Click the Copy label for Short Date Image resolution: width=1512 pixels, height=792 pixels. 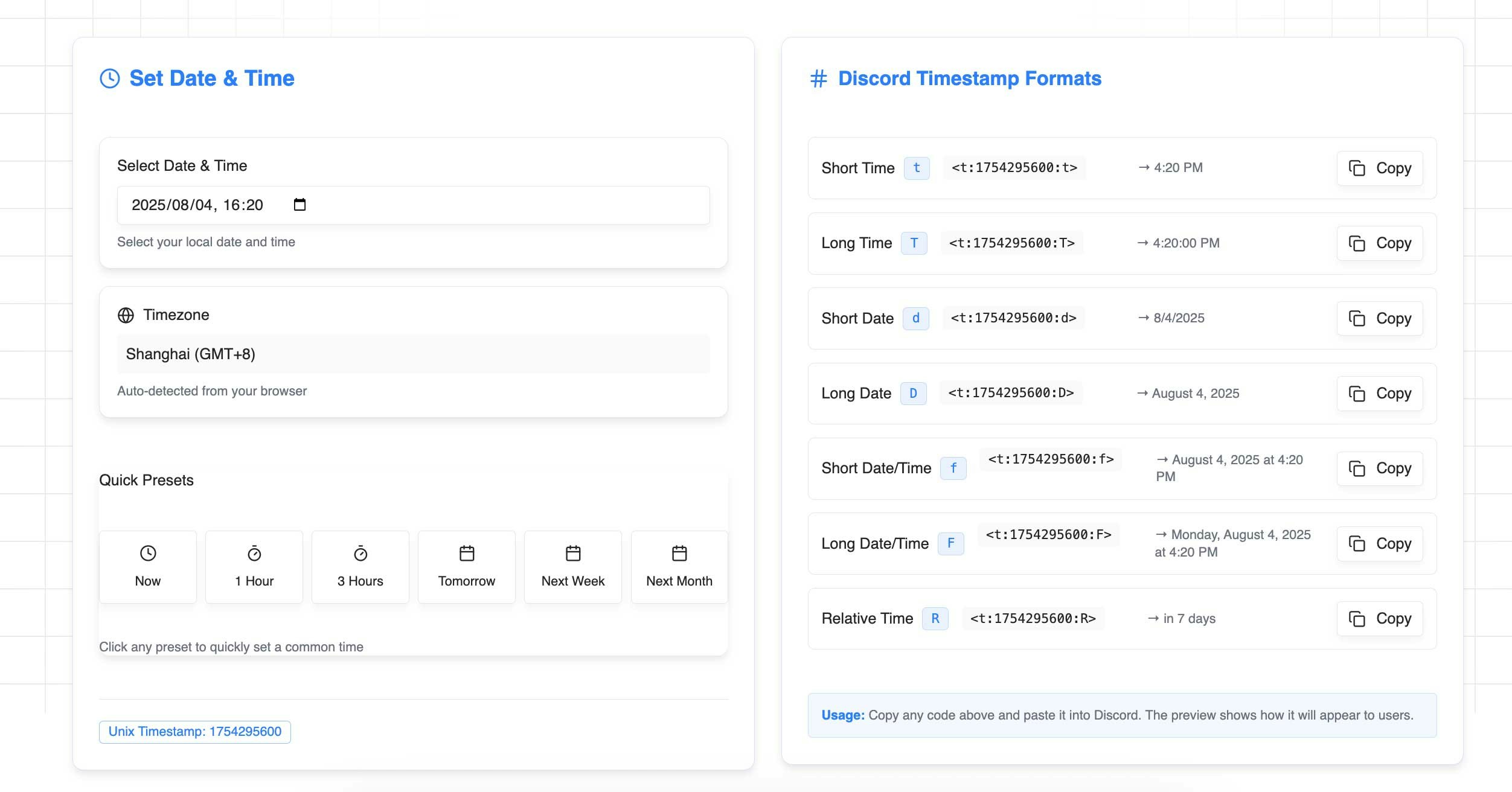click(x=1394, y=318)
